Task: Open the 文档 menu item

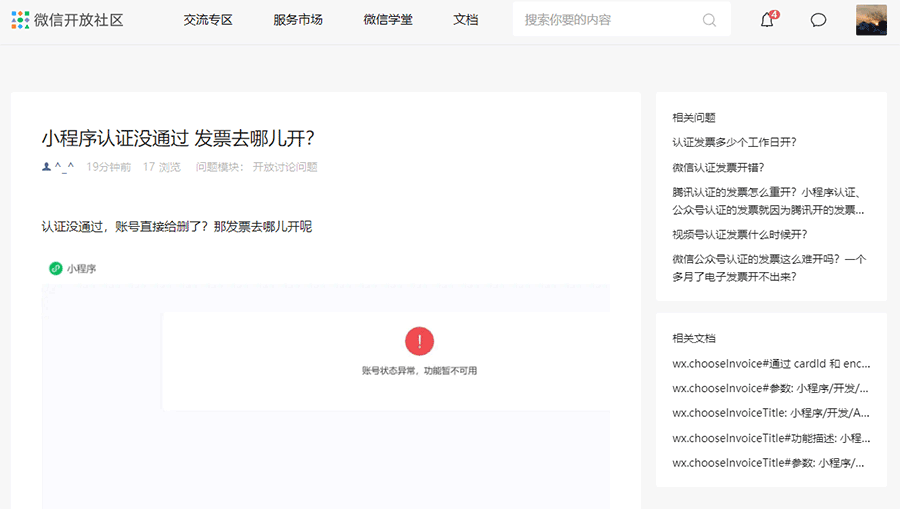Action: (x=465, y=20)
